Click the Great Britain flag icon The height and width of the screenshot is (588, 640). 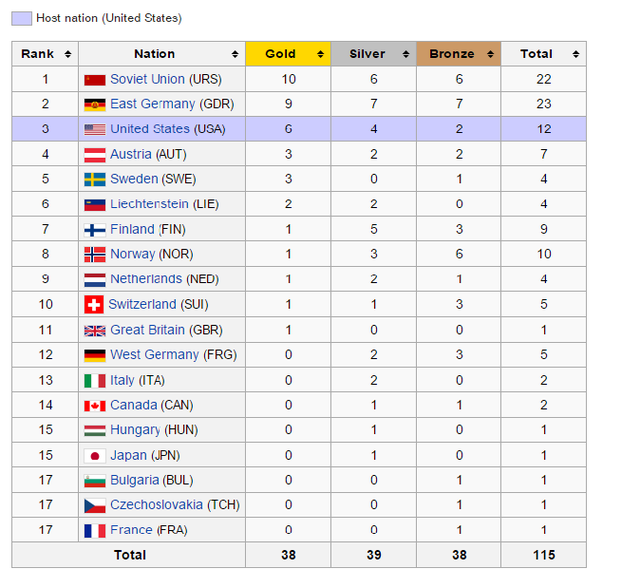pyautogui.click(x=94, y=330)
